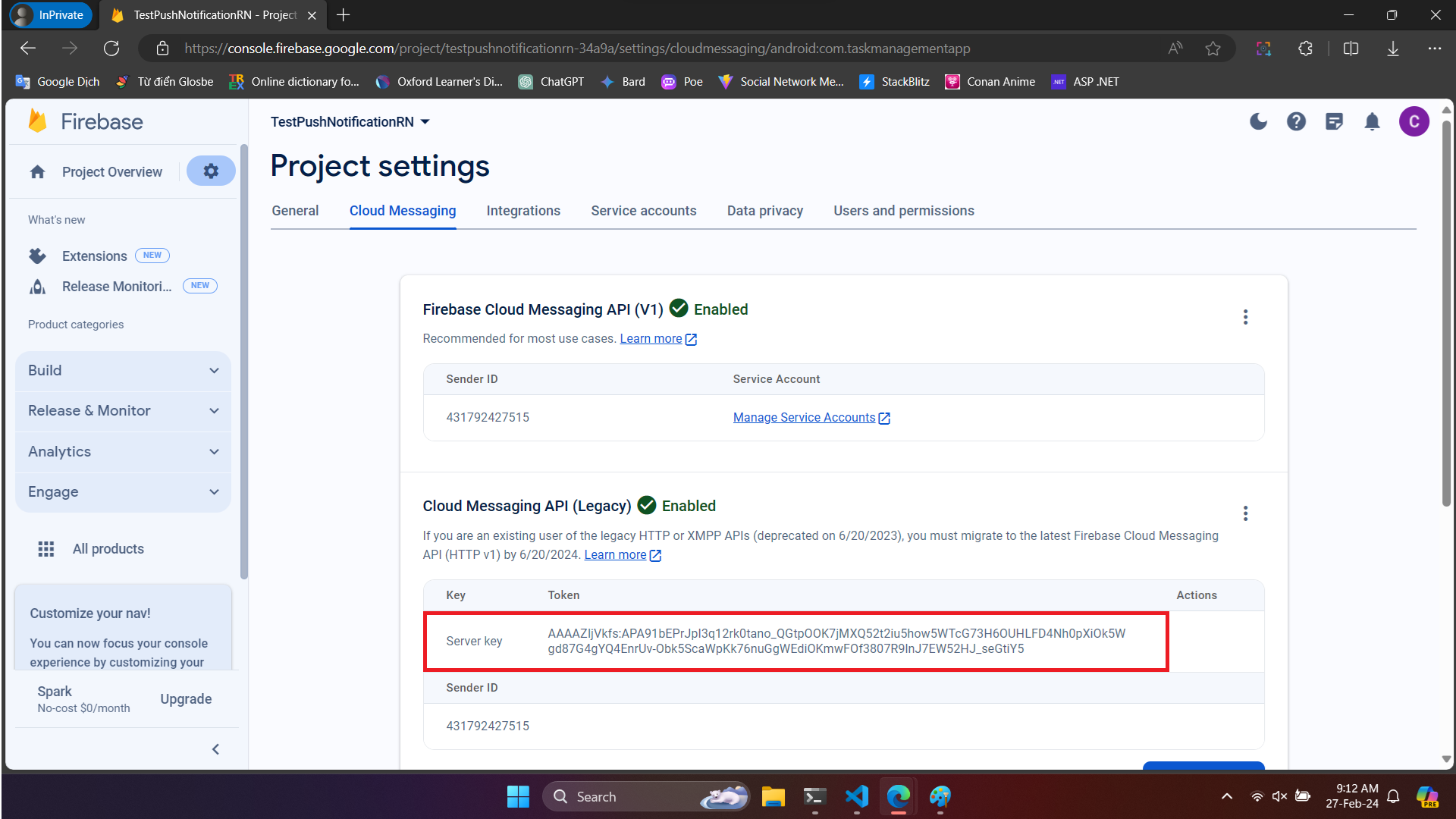Open the Bard bookmark
Image resolution: width=1456 pixels, height=819 pixels.
(623, 82)
